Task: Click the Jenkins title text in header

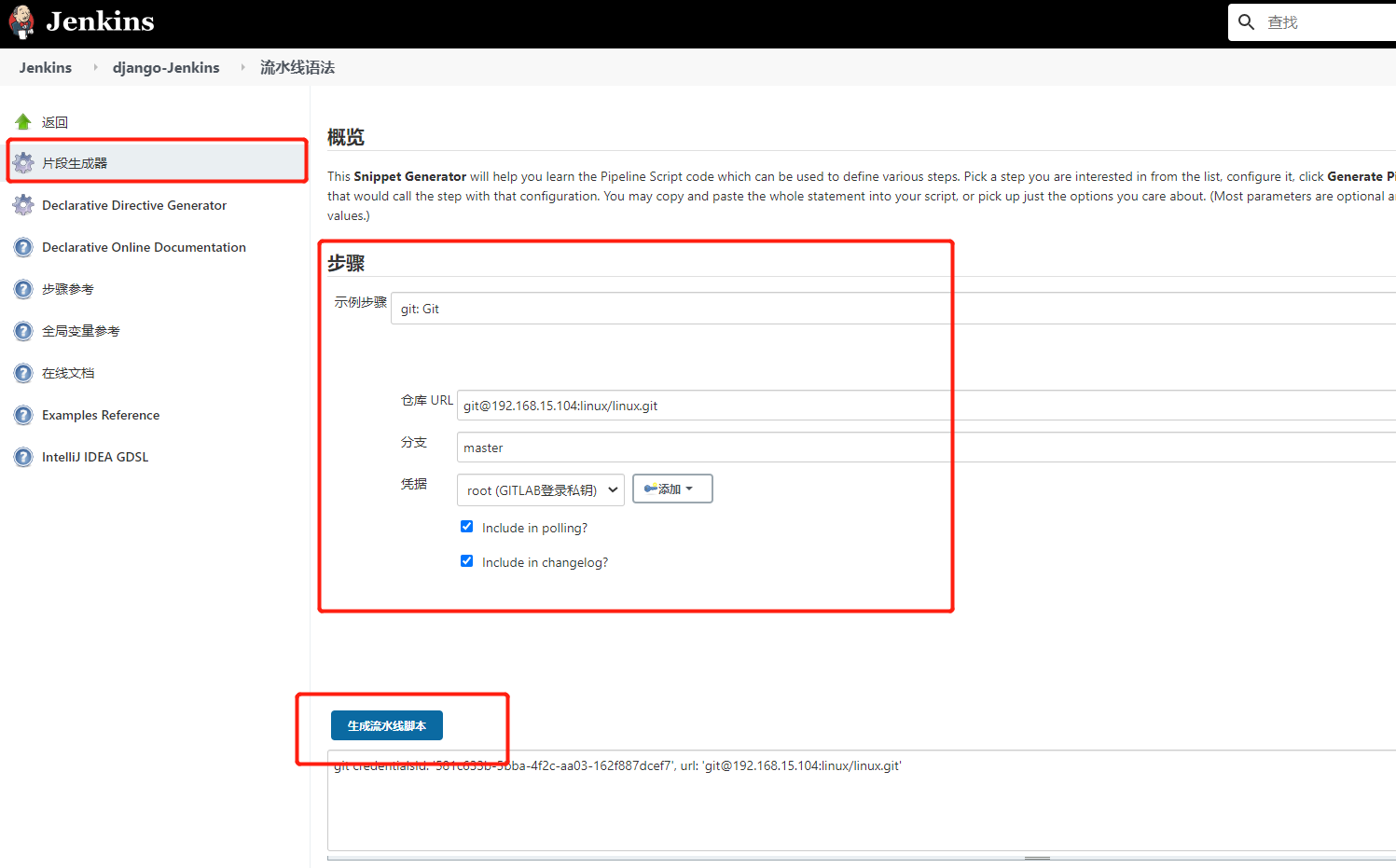Action: click(x=100, y=21)
